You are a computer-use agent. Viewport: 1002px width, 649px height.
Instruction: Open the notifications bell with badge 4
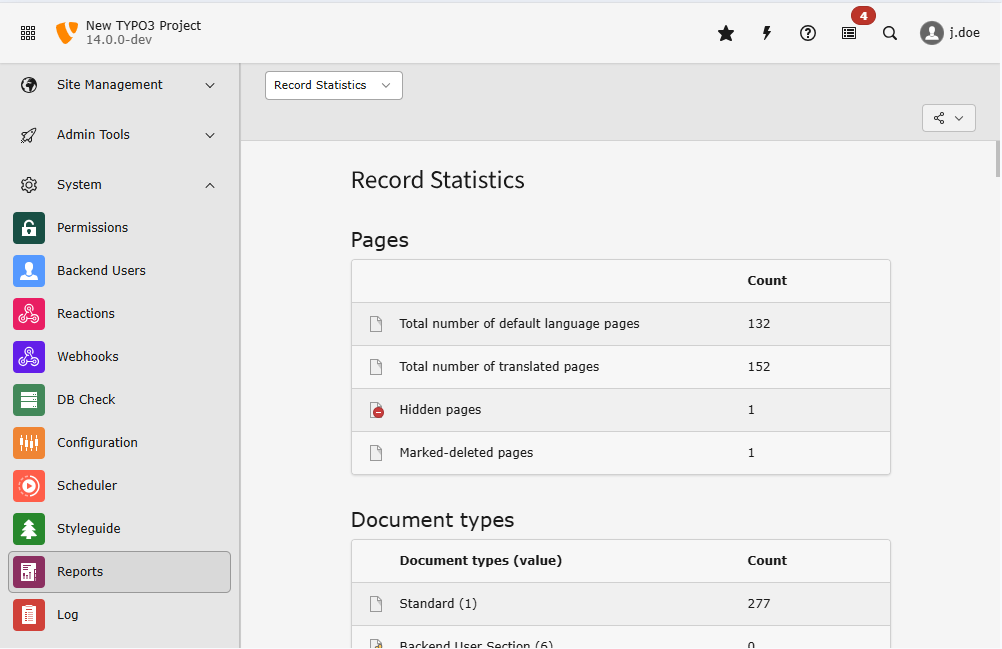coord(849,33)
